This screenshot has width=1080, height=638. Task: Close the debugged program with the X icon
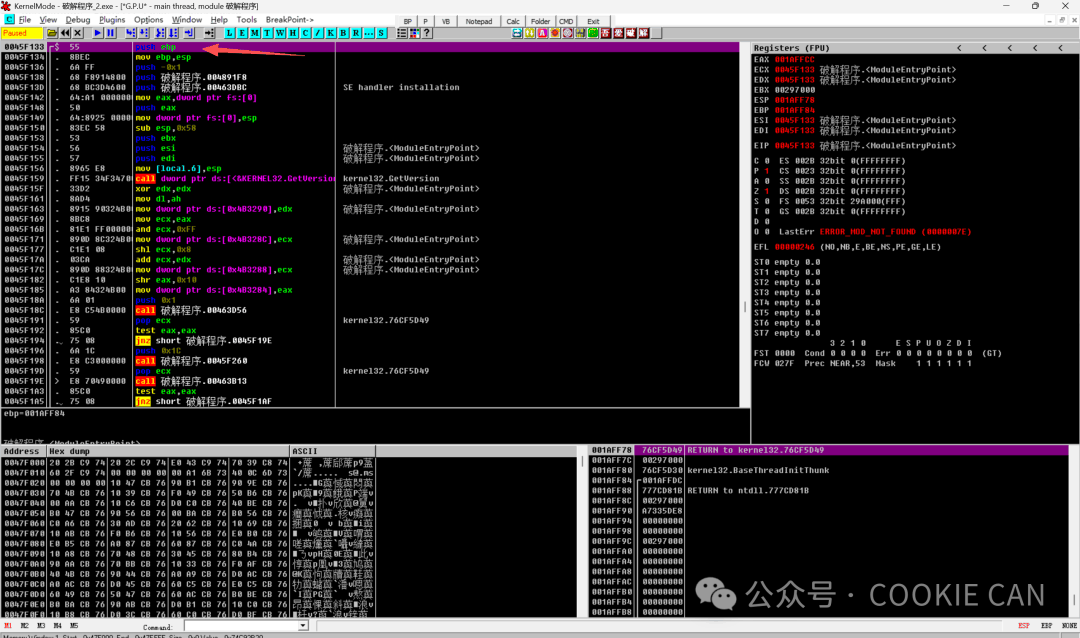click(x=79, y=33)
